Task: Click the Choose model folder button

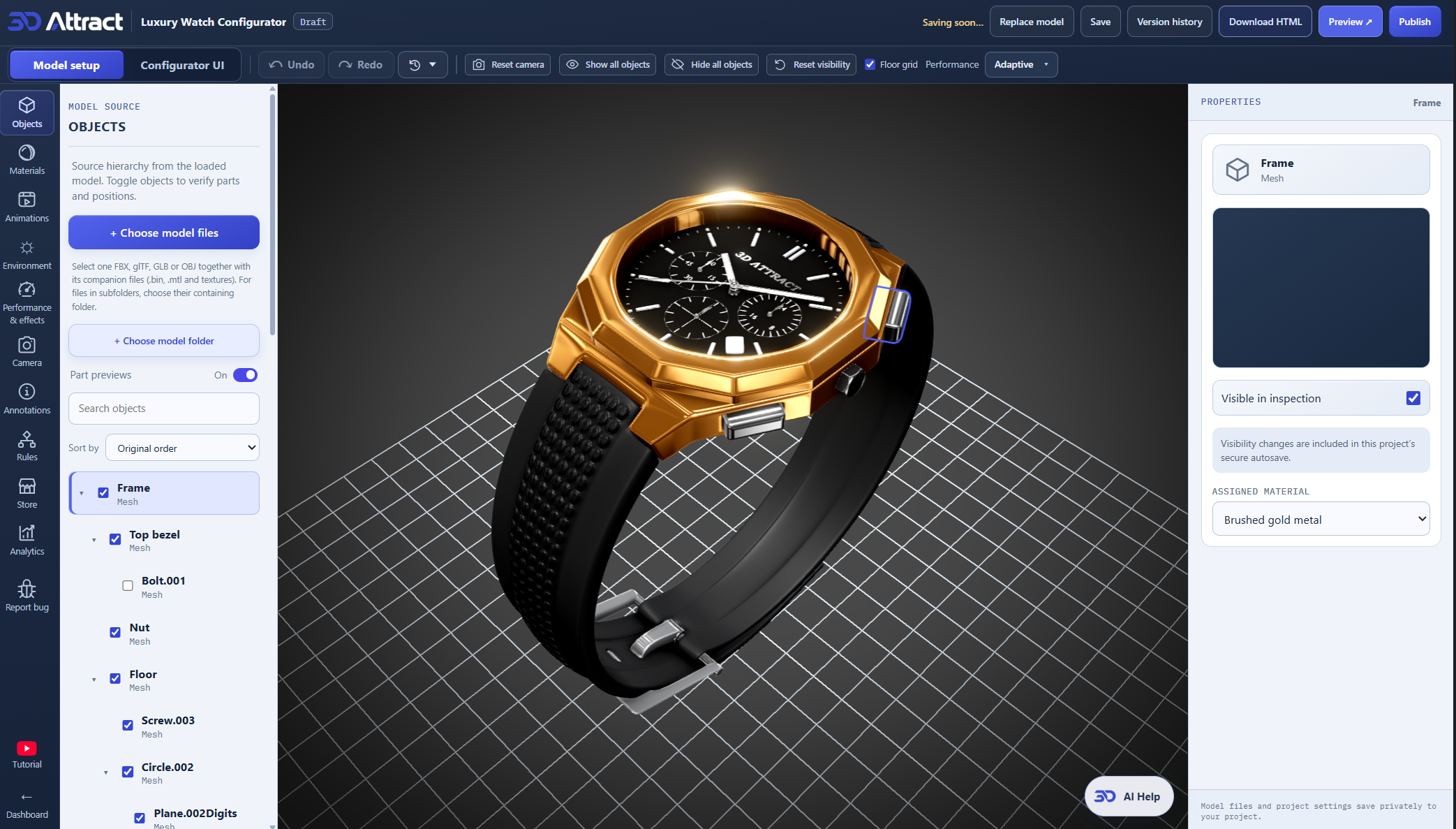Action: [x=164, y=341]
